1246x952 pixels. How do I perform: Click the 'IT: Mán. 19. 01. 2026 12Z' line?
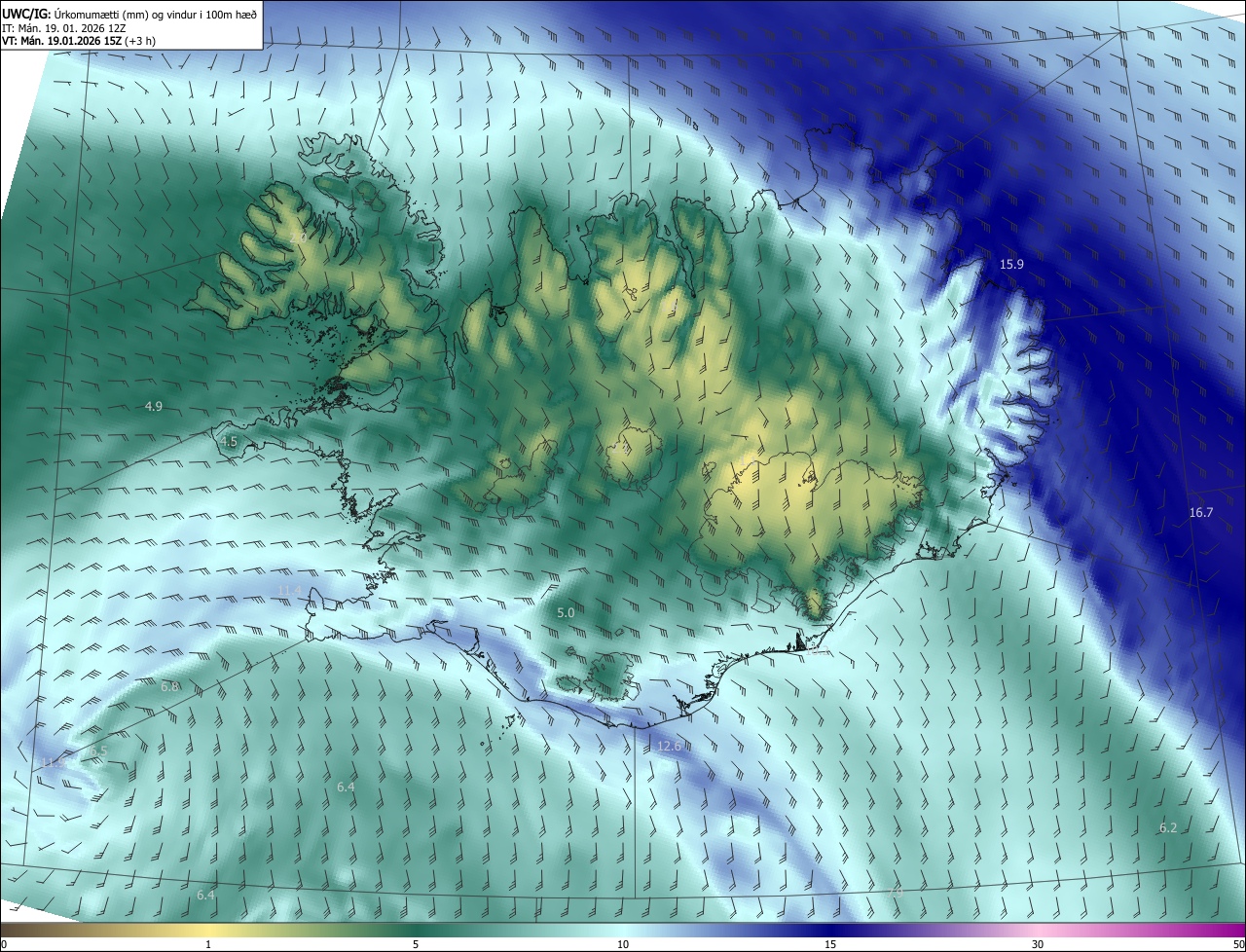click(x=64, y=27)
